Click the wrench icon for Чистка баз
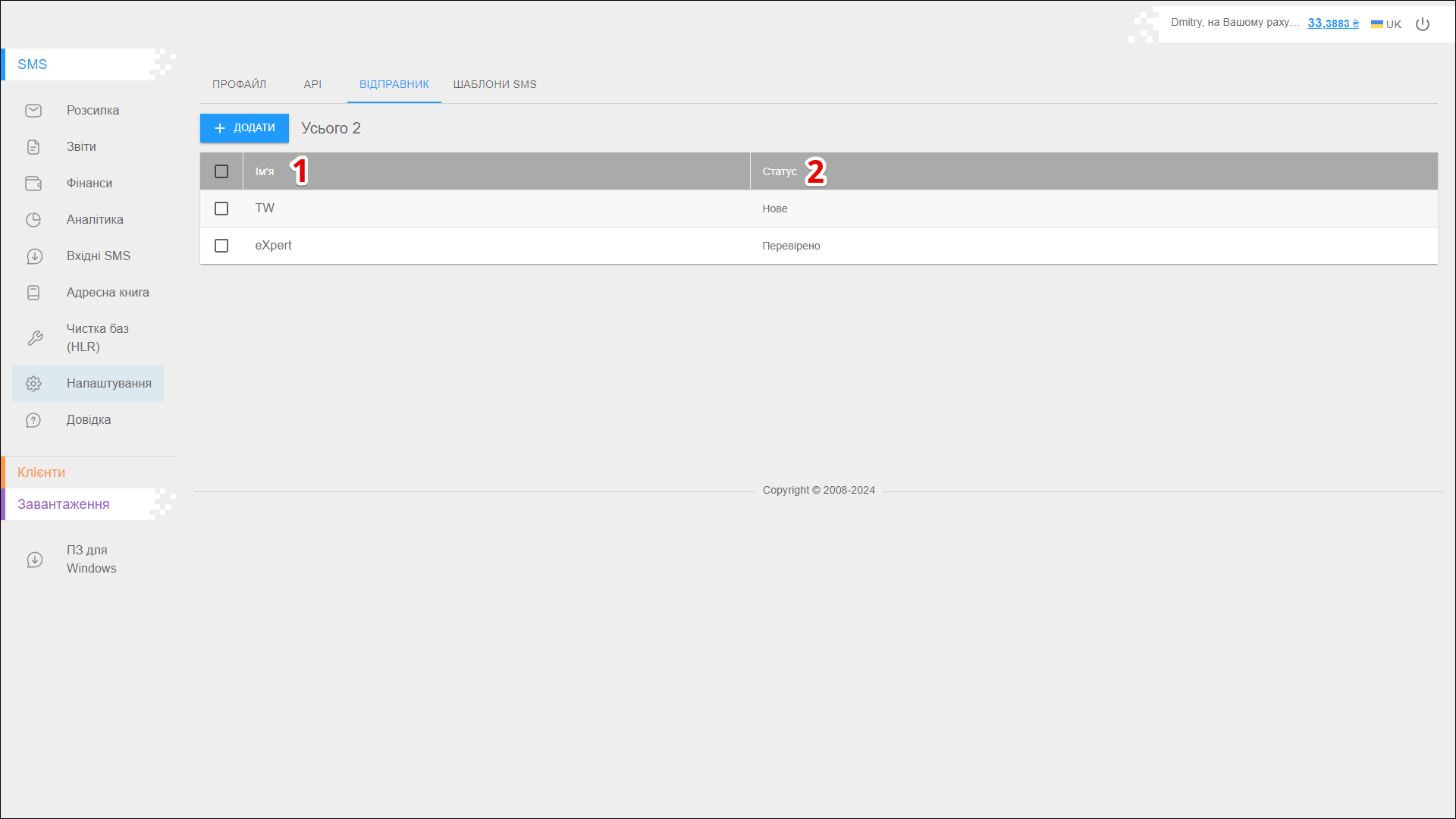 pyautogui.click(x=35, y=338)
